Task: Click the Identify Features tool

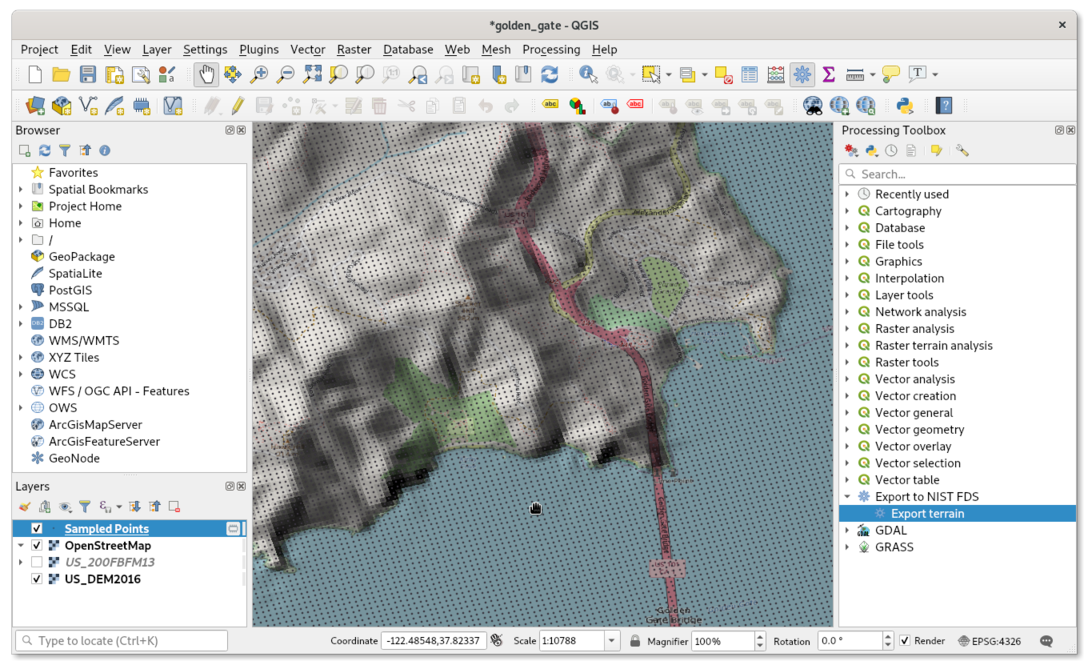Action: pyautogui.click(x=588, y=74)
